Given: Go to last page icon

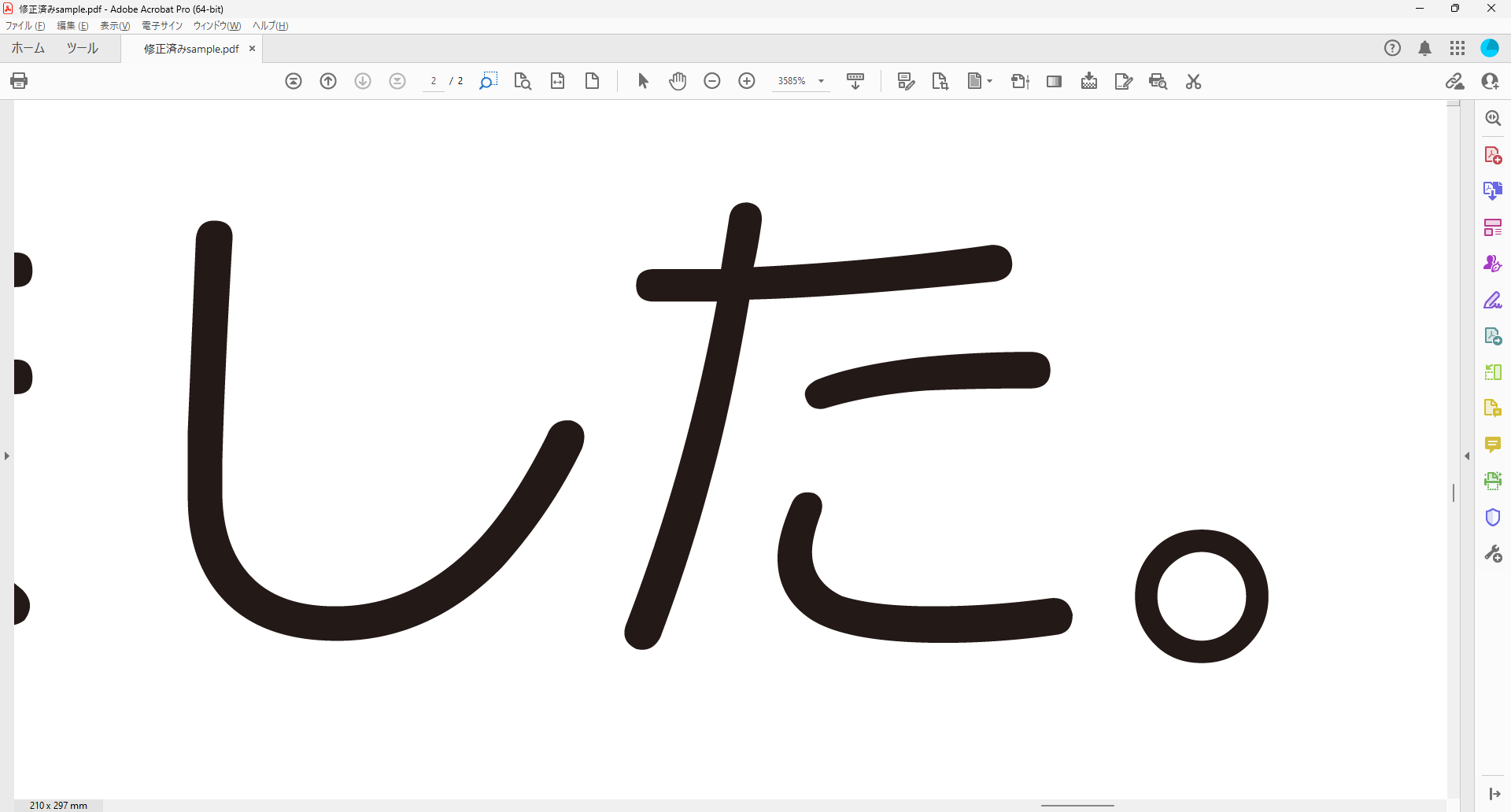Looking at the screenshot, I should [x=397, y=81].
